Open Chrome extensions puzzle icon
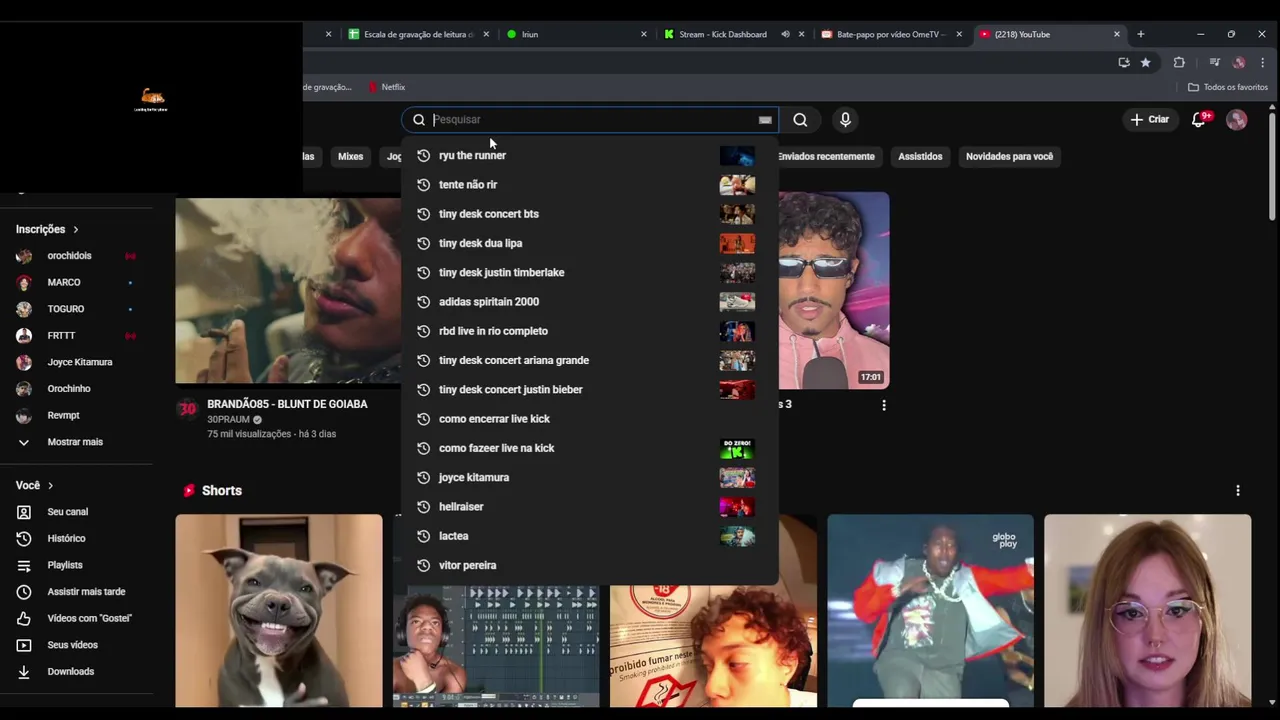The width and height of the screenshot is (1280, 720). 1179,63
